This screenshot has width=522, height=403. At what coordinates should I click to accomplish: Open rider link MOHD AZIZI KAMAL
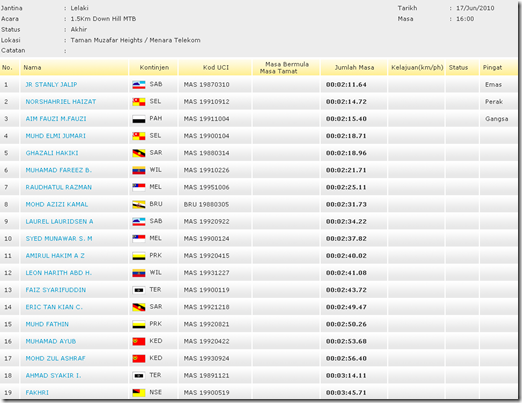[x=57, y=204]
